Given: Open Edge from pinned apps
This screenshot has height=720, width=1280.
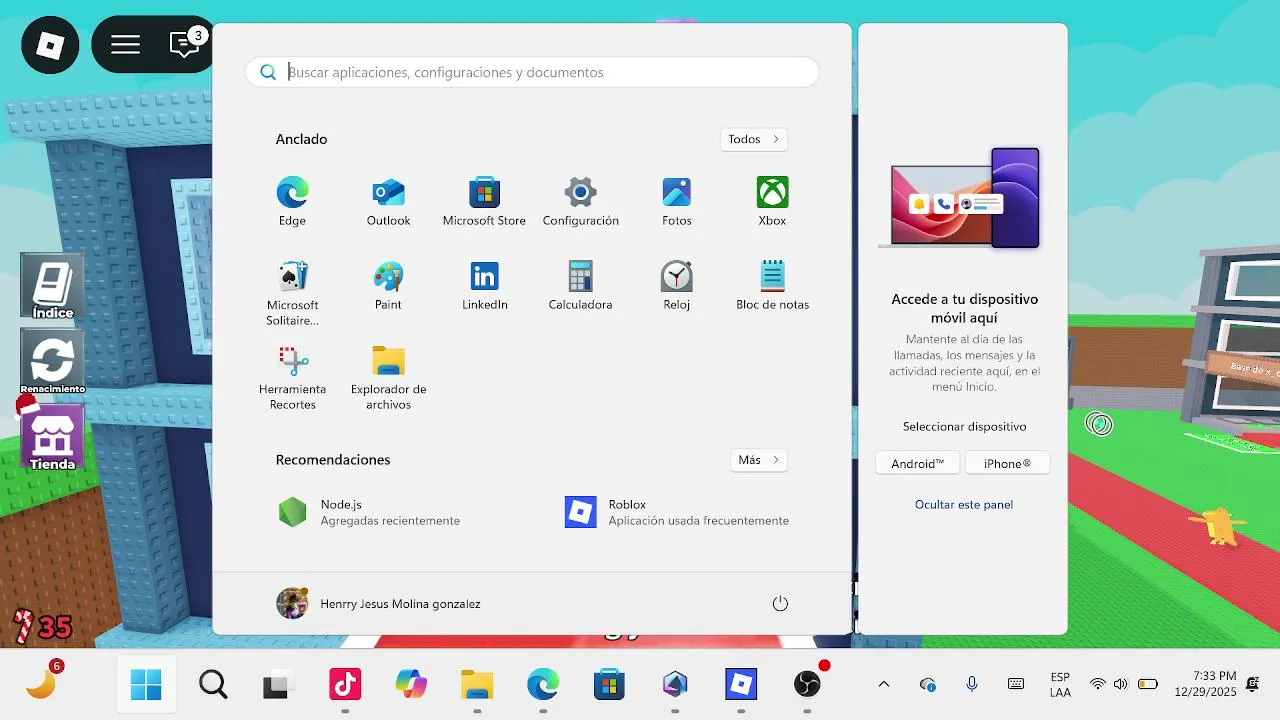Looking at the screenshot, I should tap(292, 201).
